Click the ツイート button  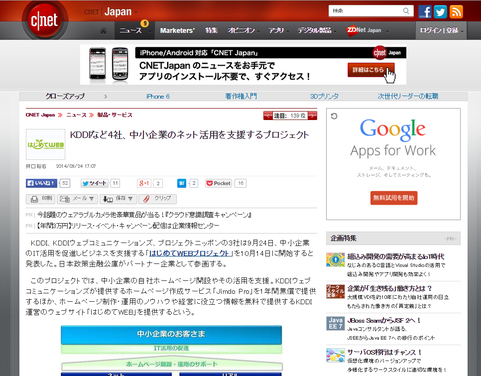95,183
